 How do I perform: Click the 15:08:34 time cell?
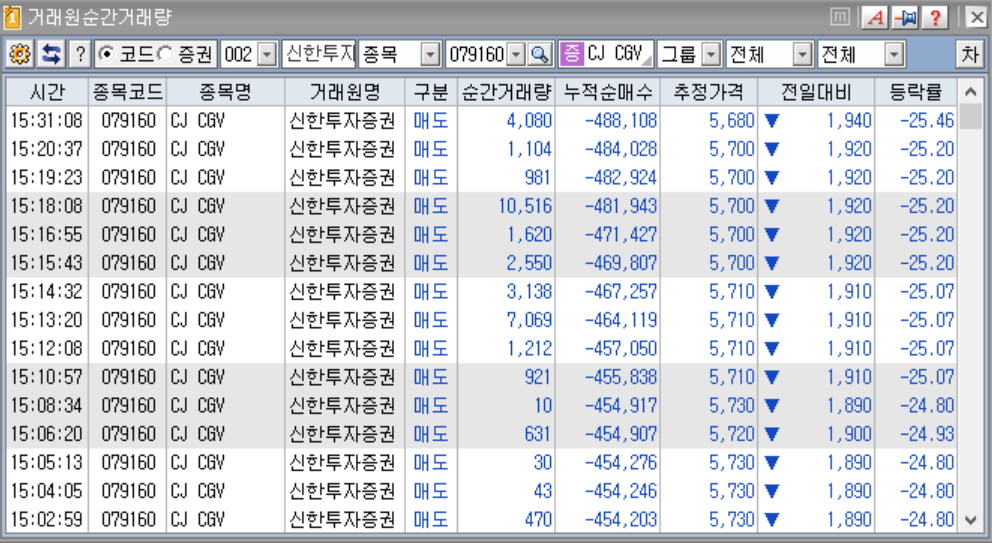[47, 405]
